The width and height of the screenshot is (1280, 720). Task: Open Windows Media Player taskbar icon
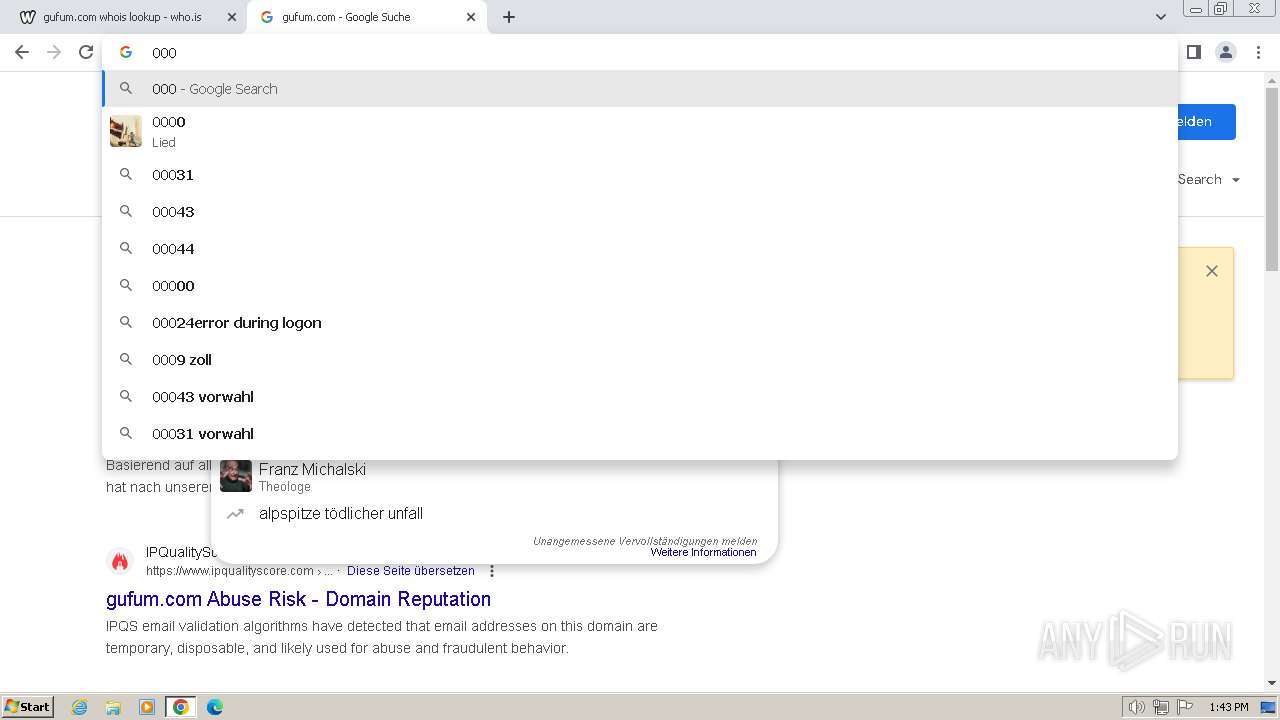click(x=147, y=707)
